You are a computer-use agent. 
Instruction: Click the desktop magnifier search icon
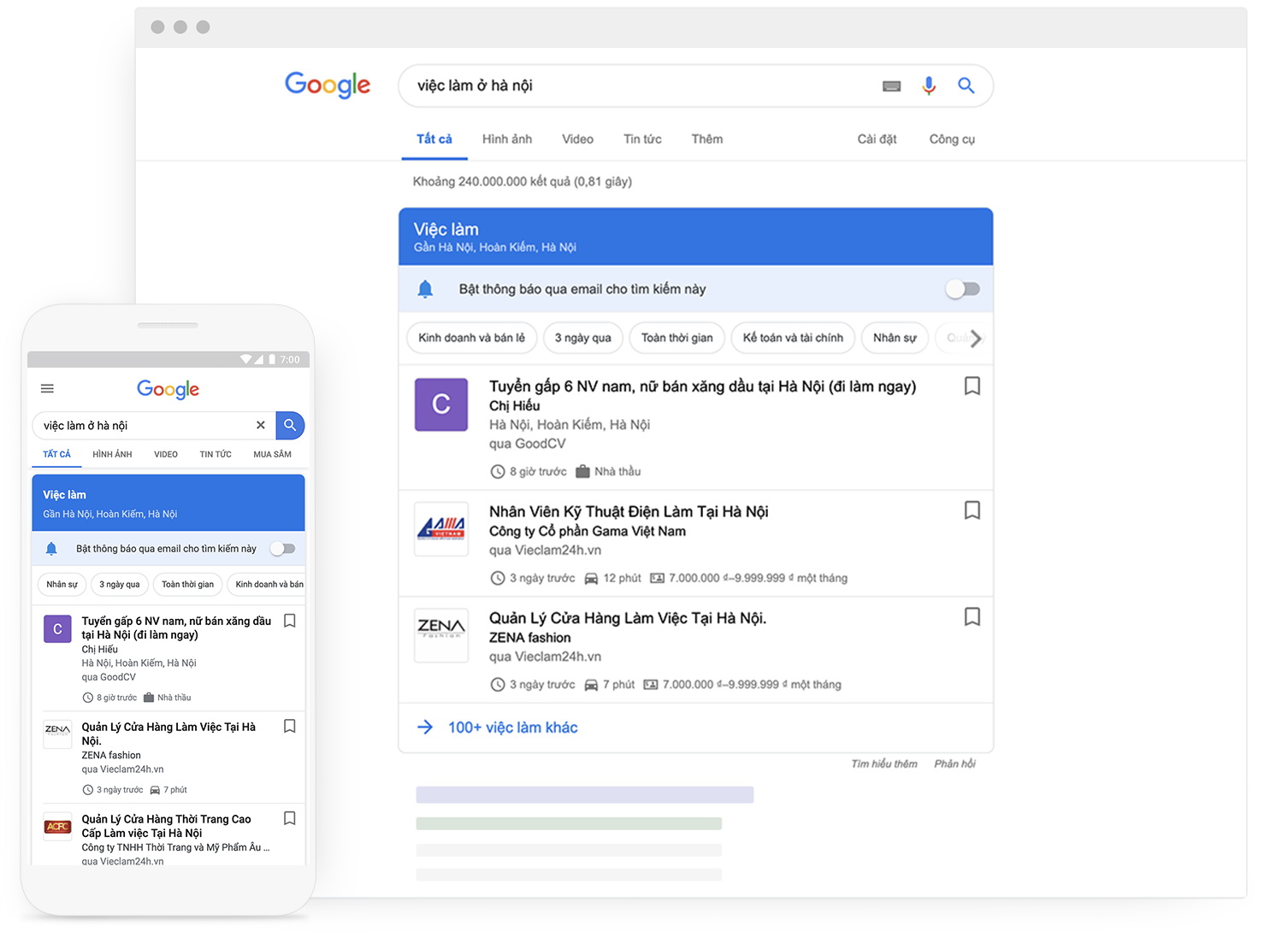pyautogui.click(x=966, y=85)
